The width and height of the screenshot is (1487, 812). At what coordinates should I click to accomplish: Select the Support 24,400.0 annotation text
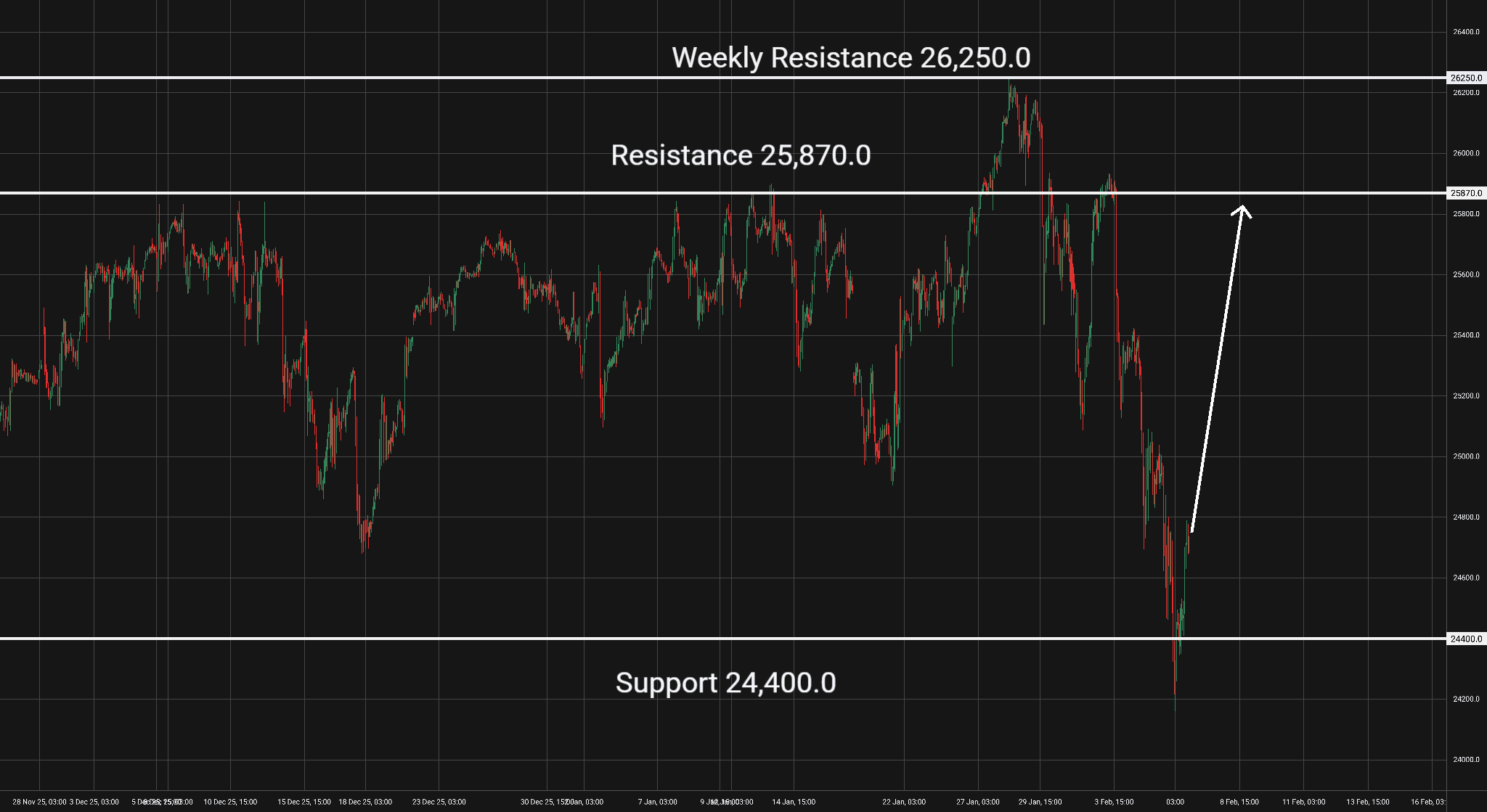pyautogui.click(x=725, y=683)
